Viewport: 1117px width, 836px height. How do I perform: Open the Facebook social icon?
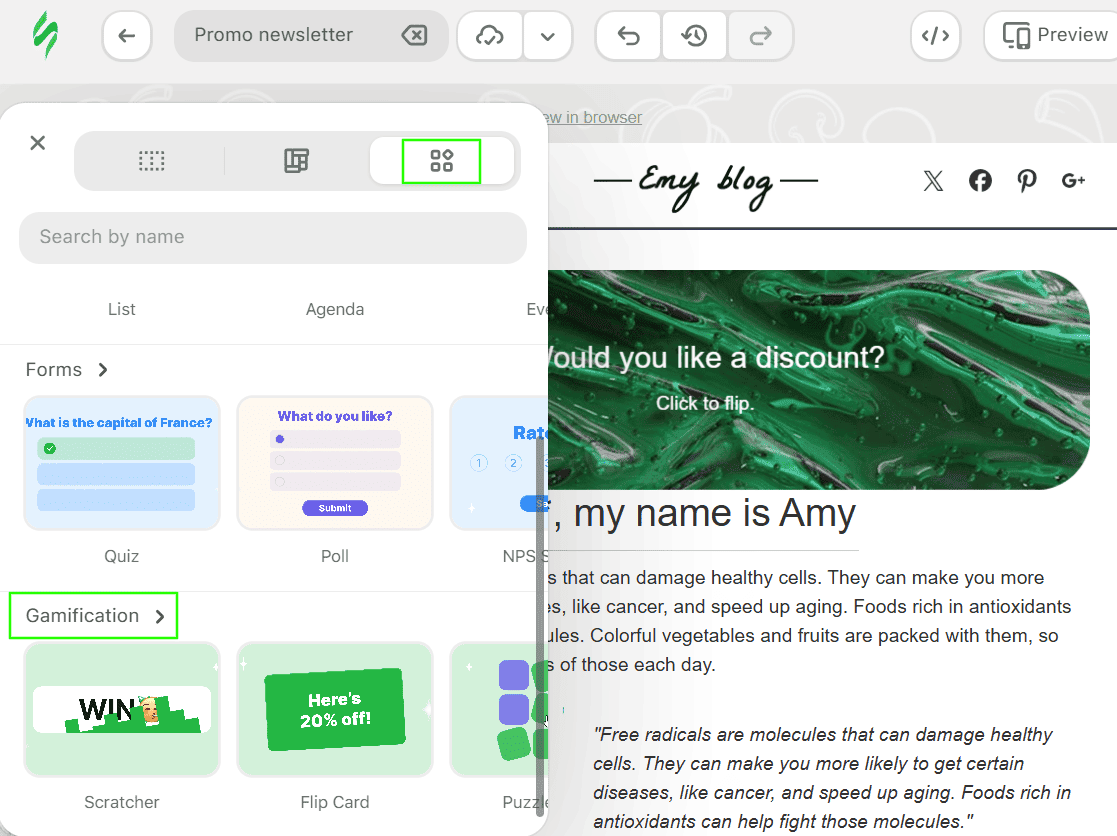tap(980, 181)
